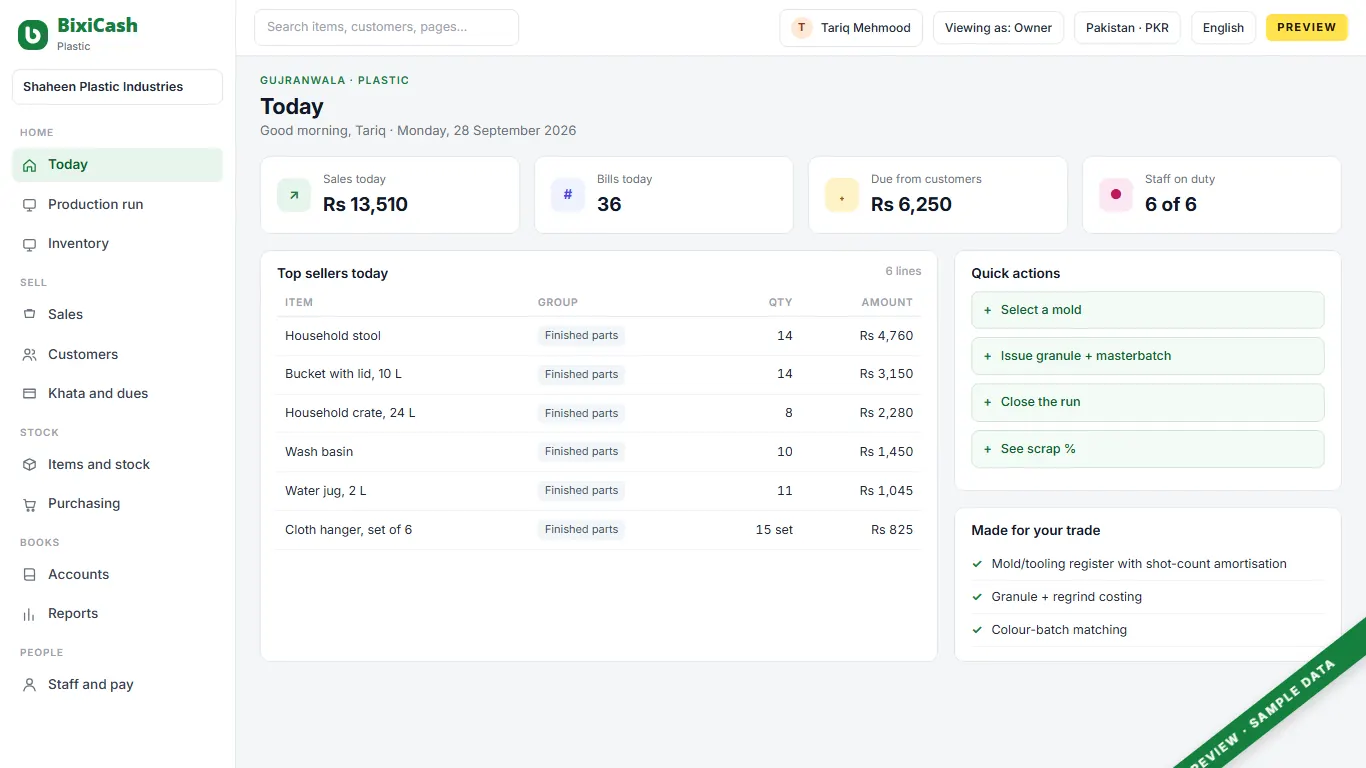Viewport: 1366px width, 768px height.
Task: Open the English language selector
Action: pyautogui.click(x=1223, y=28)
